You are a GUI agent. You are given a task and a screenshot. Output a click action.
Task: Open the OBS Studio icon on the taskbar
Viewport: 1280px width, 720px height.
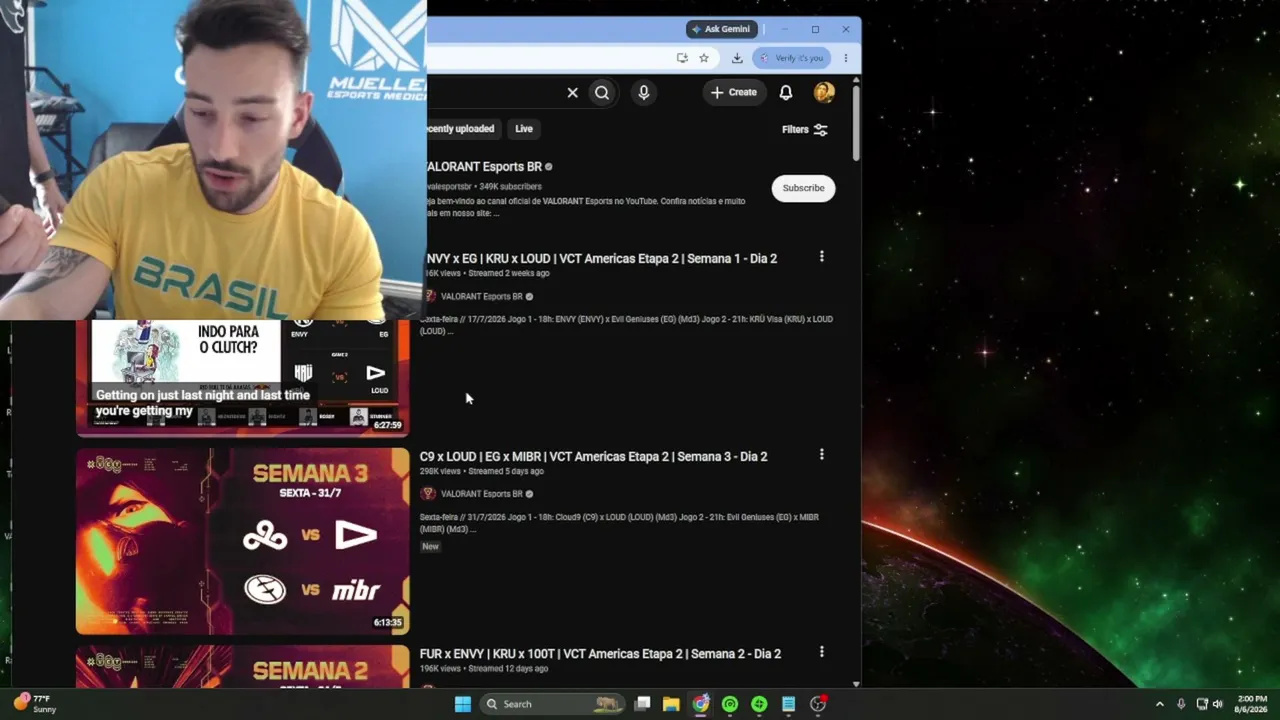coord(818,704)
